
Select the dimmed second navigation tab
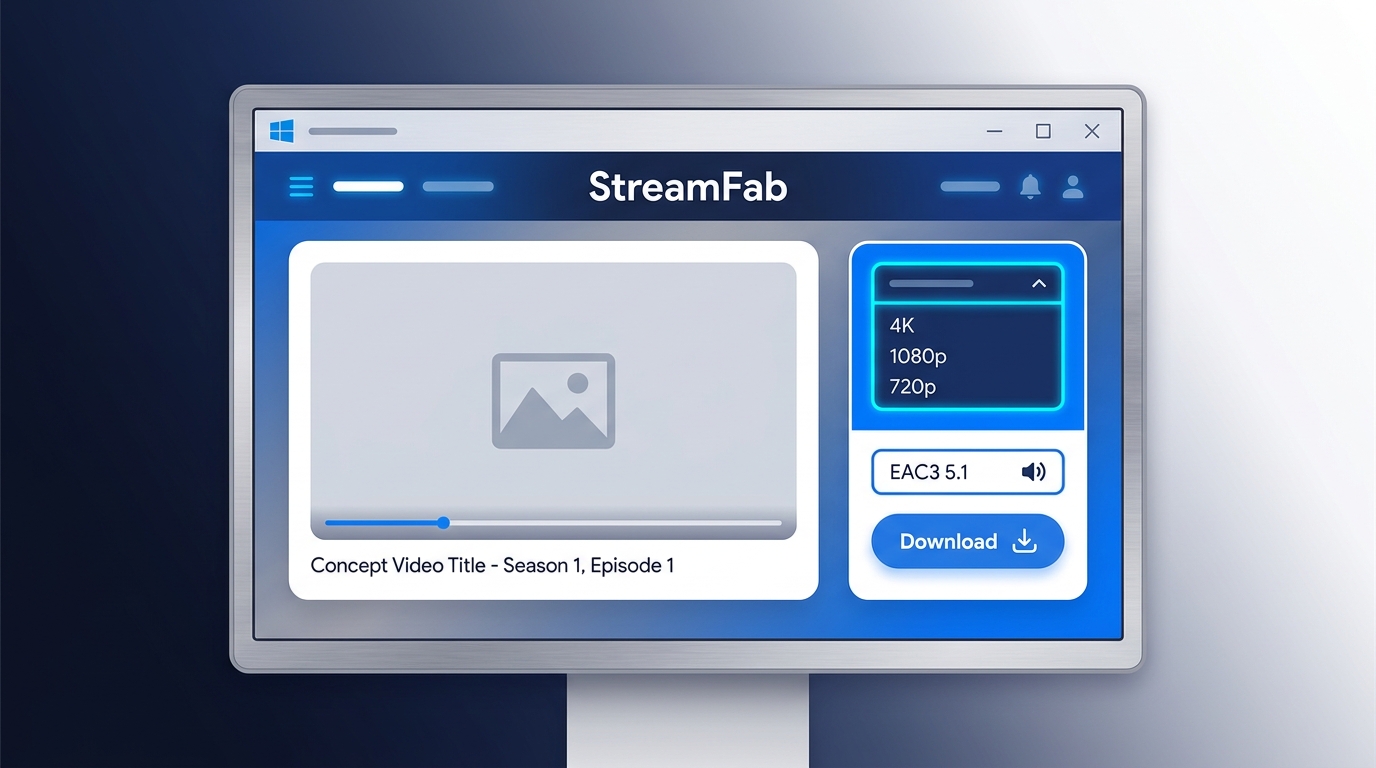pos(458,186)
